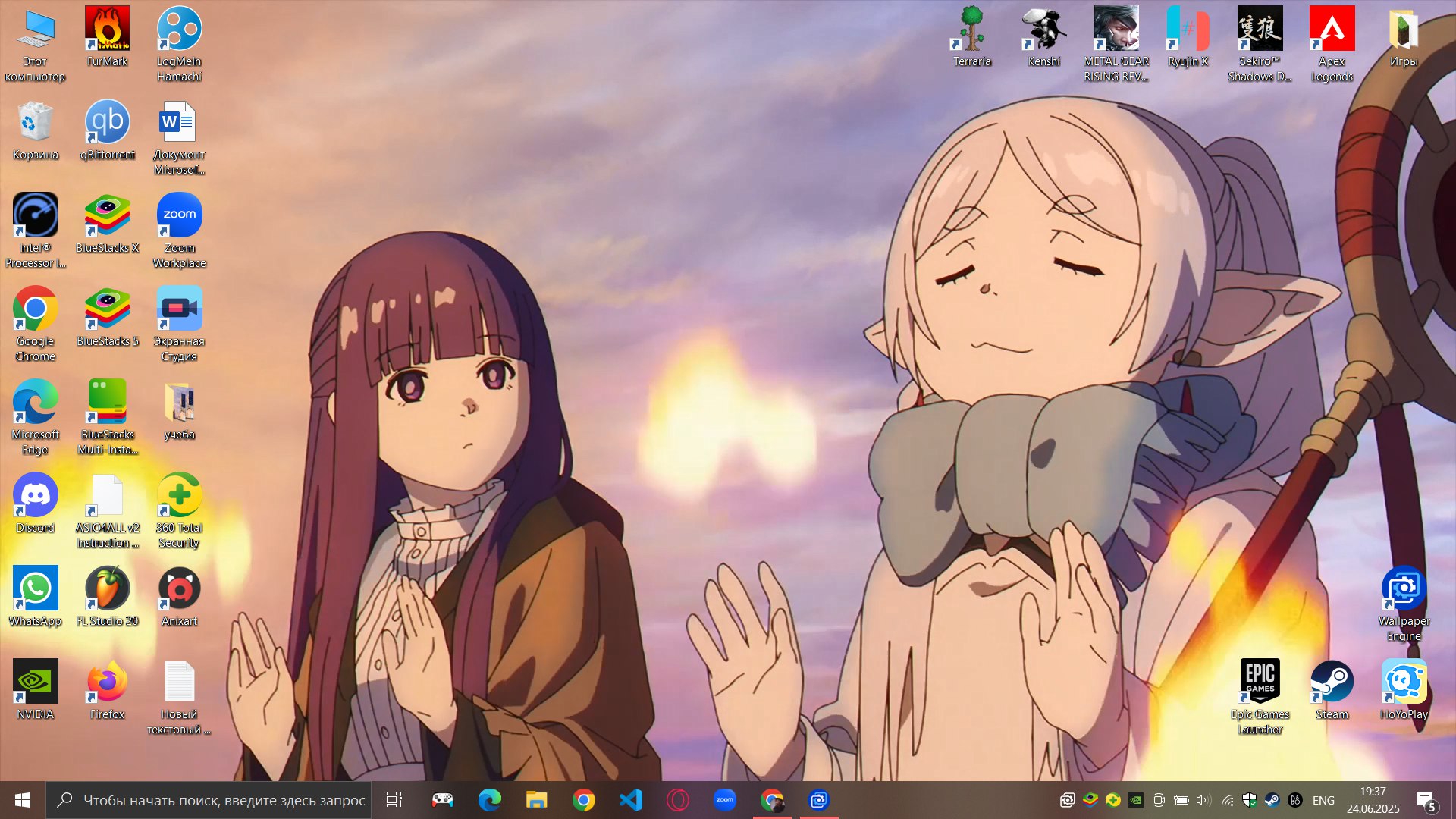The width and height of the screenshot is (1456, 819).
Task: Select the FL Studio 20 shortcut
Action: pyautogui.click(x=107, y=598)
